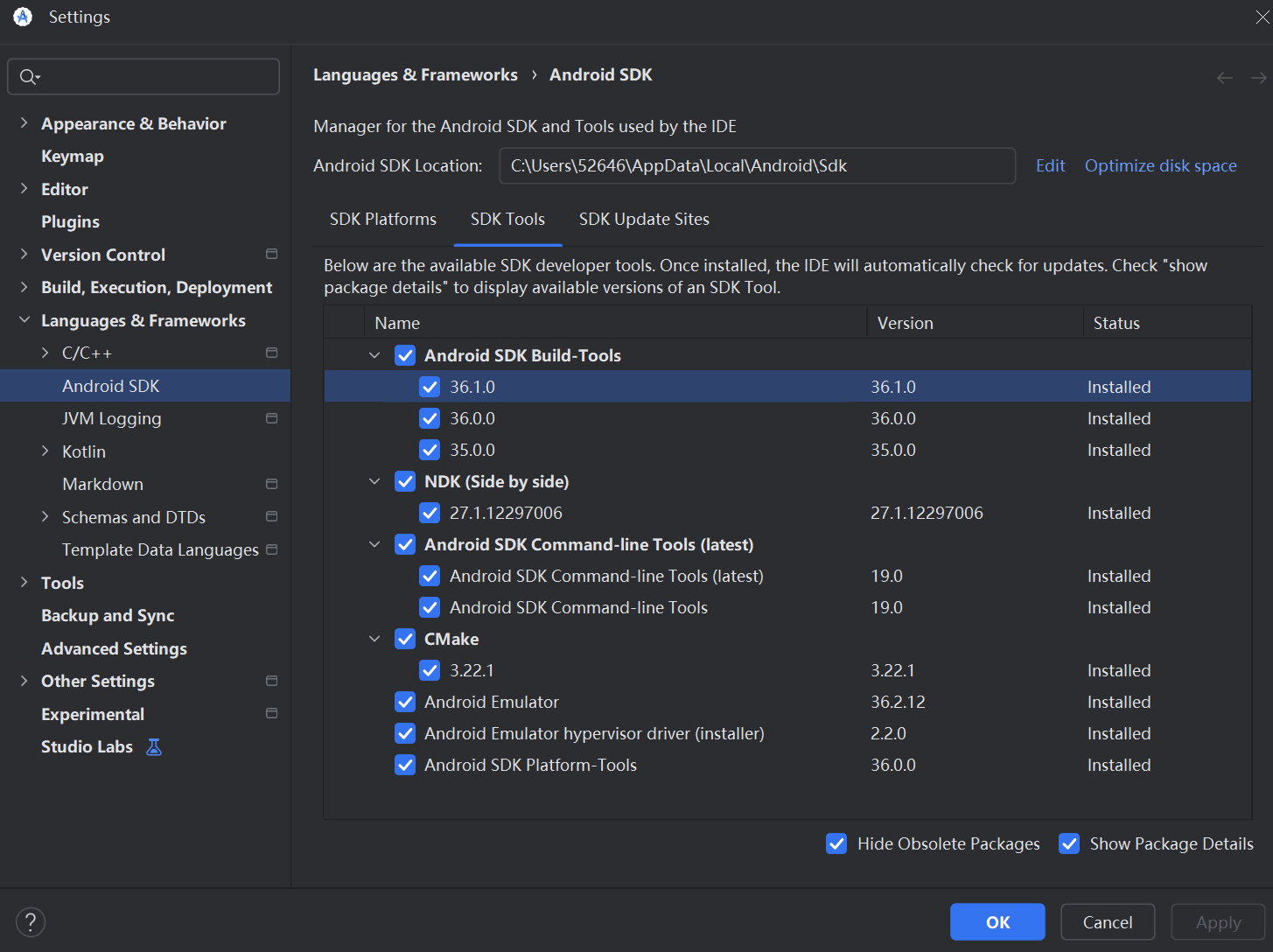Viewport: 1273px width, 952px height.
Task: Open SDK Update Sites tab
Action: [644, 219]
